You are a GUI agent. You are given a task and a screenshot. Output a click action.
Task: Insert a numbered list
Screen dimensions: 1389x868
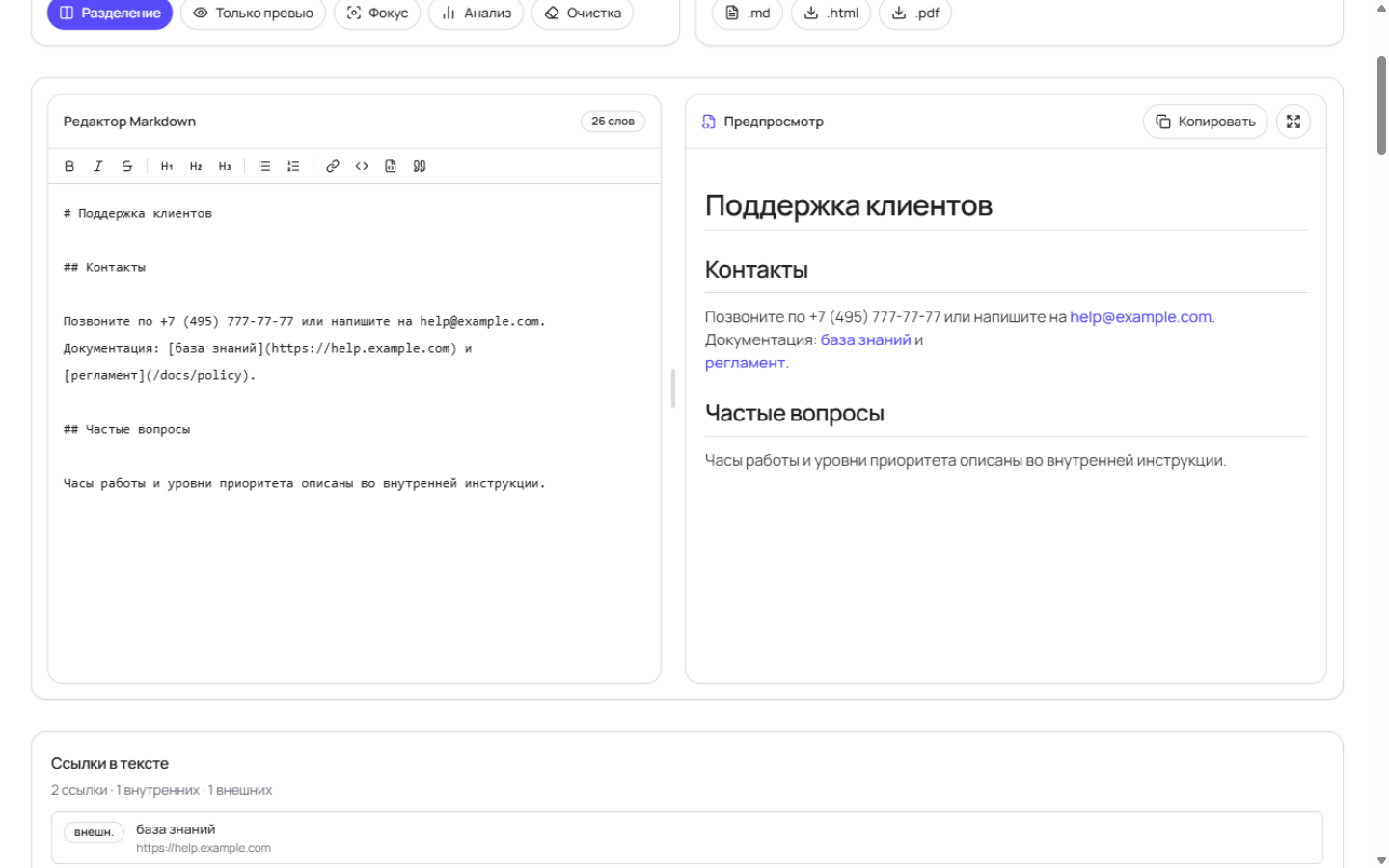[x=293, y=166]
